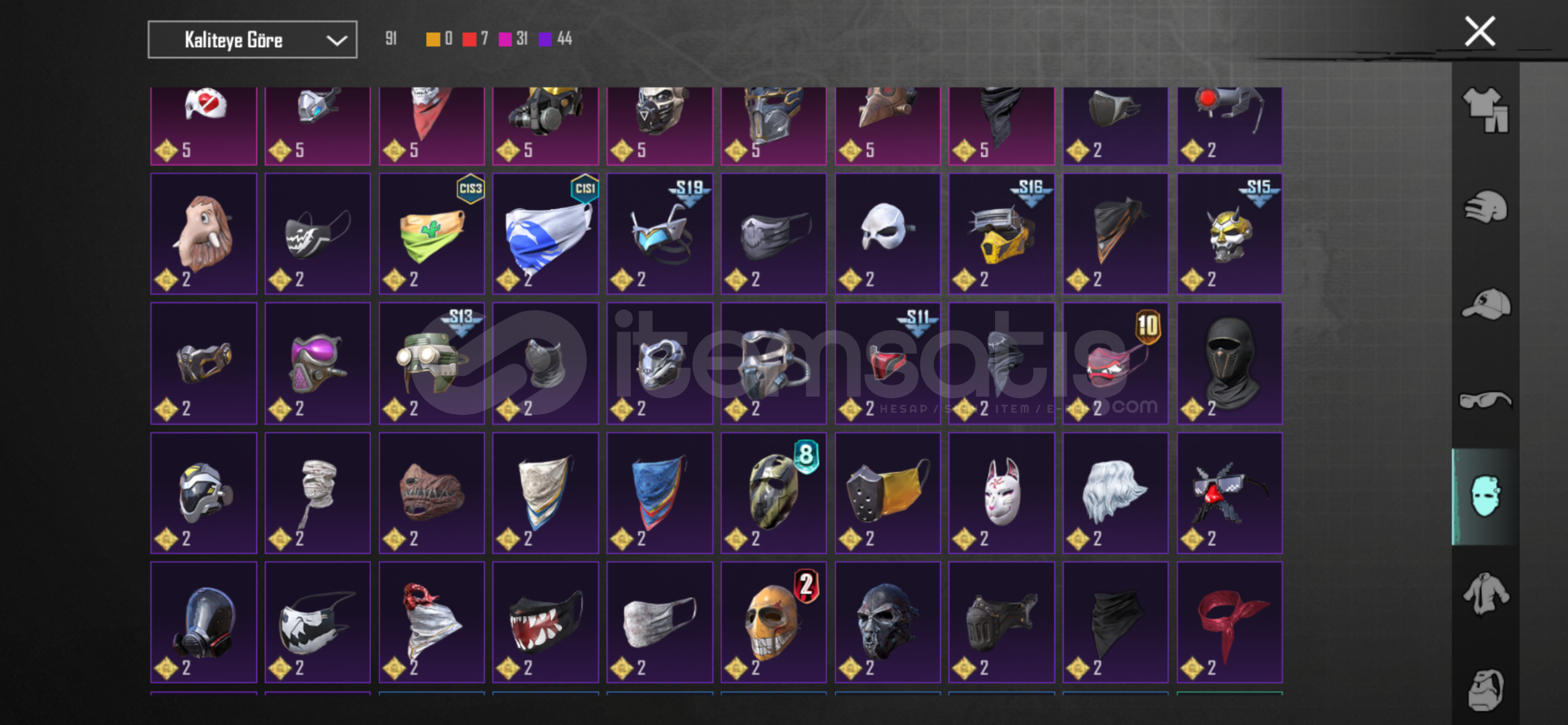Viewport: 1568px width, 725px height.
Task: Open the outfit sets category icon
Action: pyautogui.click(x=1485, y=110)
